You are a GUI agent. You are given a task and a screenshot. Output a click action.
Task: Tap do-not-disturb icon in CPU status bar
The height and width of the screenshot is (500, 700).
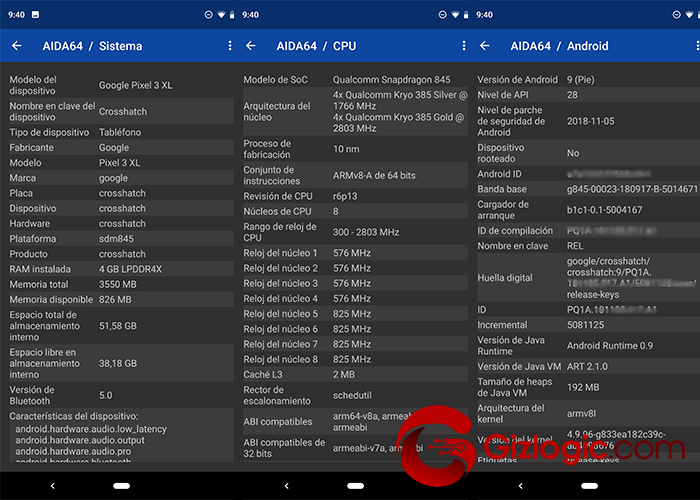pos(442,15)
